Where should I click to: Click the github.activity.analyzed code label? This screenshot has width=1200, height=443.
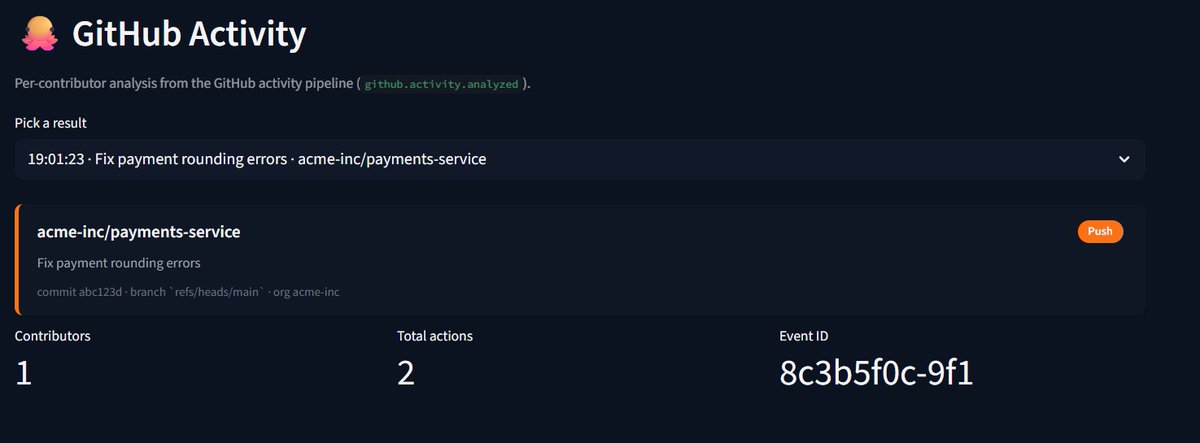pos(441,84)
